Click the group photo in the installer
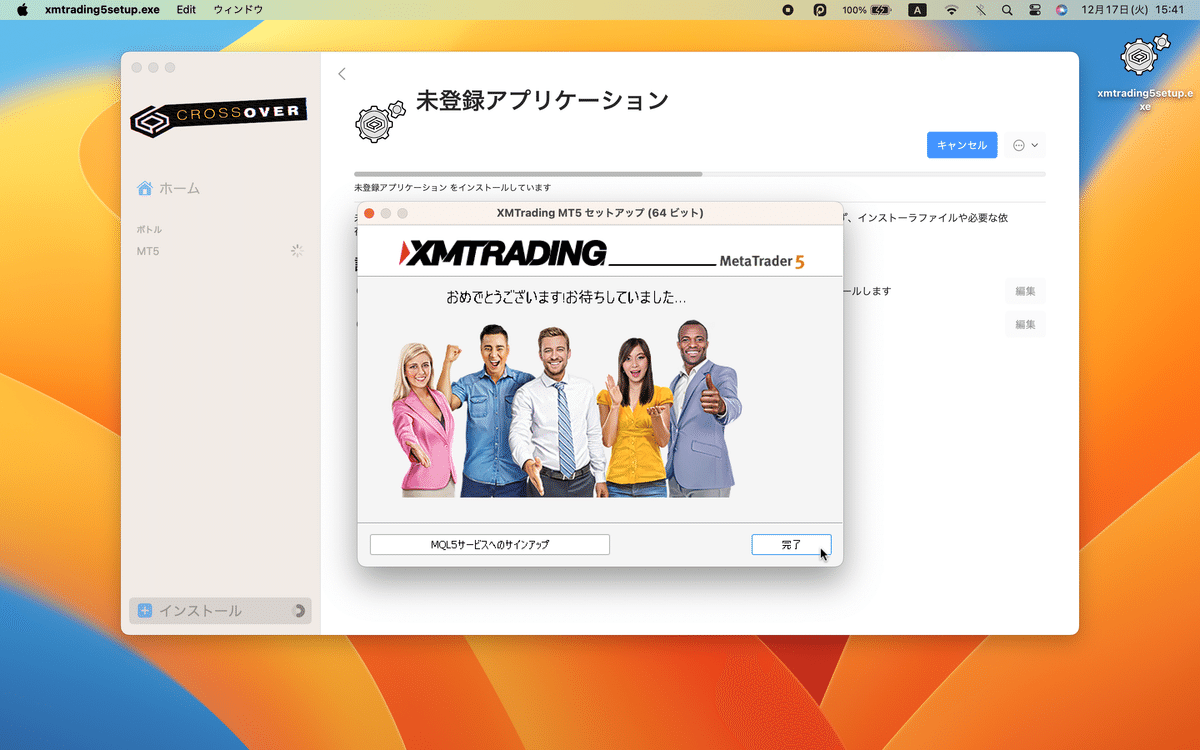The height and width of the screenshot is (750, 1200). tap(567, 408)
